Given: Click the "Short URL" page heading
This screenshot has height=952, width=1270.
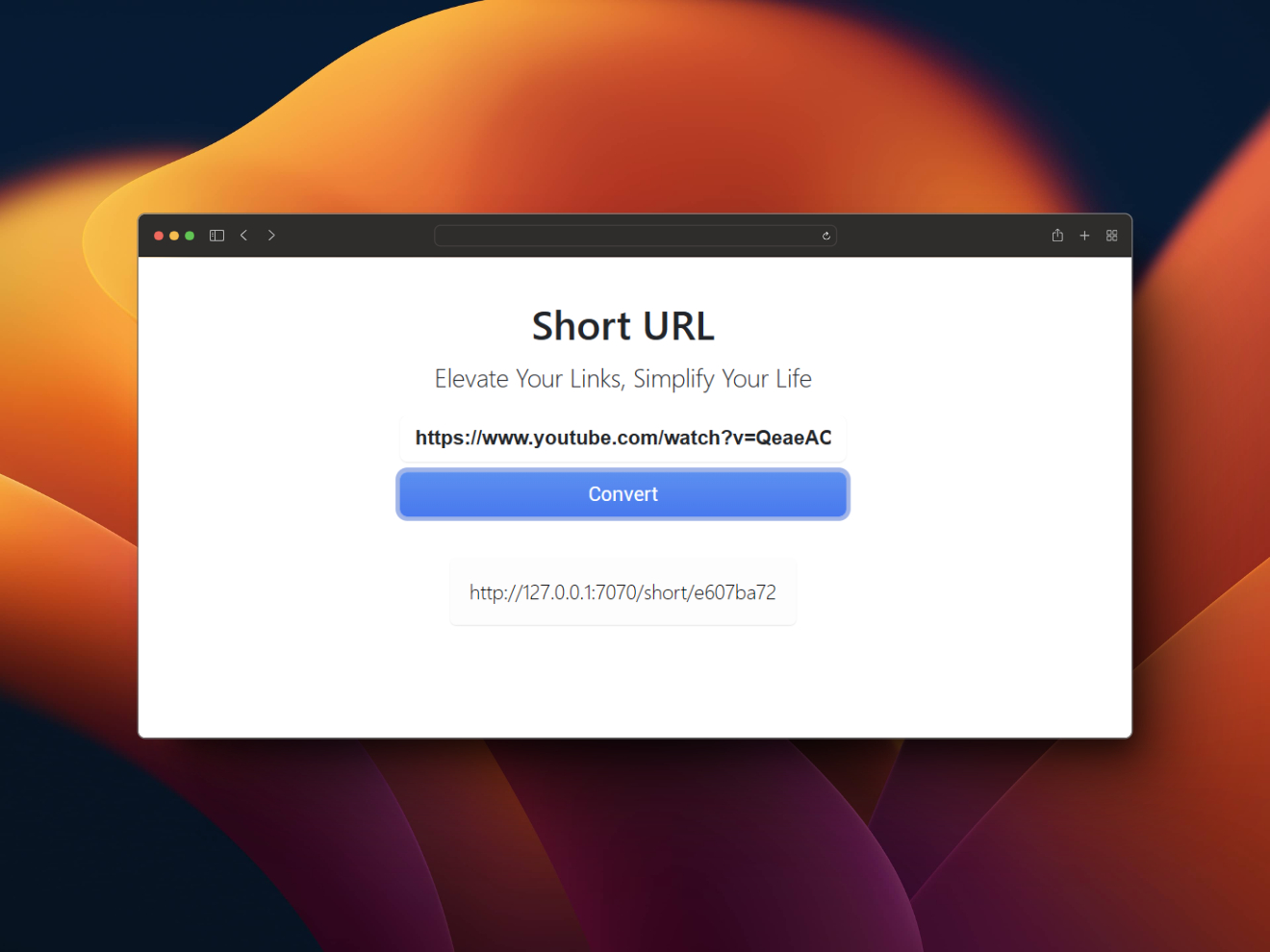Looking at the screenshot, I should point(622,326).
